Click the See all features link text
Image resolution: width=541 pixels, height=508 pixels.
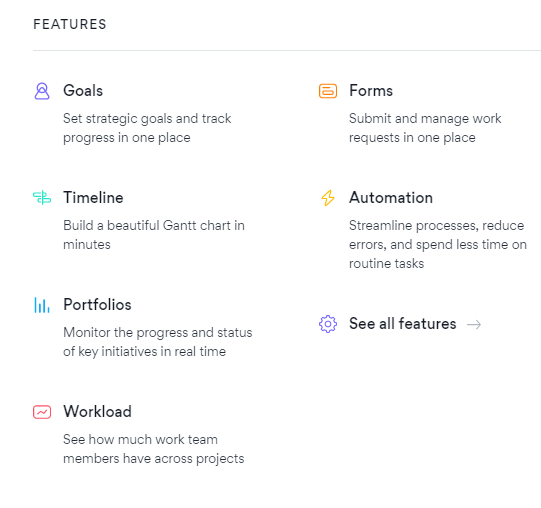click(x=403, y=324)
